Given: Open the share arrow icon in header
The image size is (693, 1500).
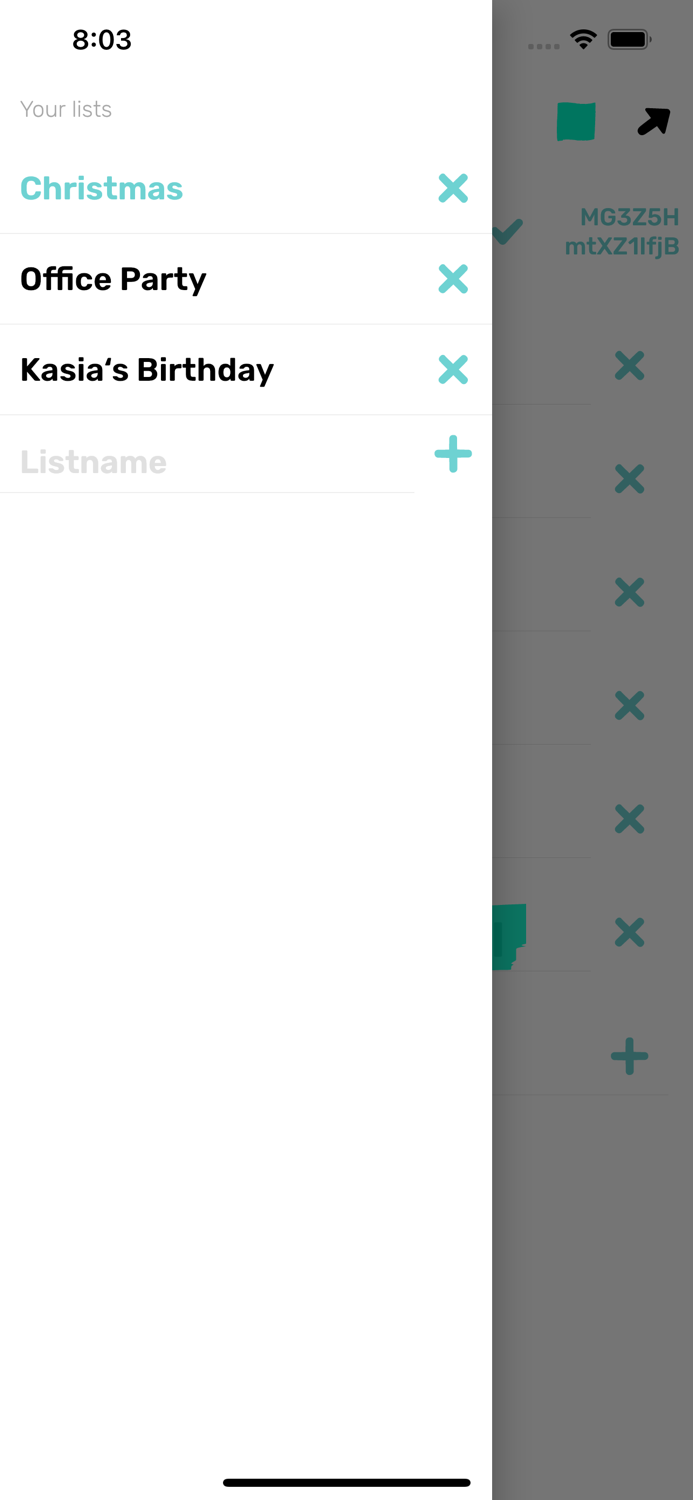Looking at the screenshot, I should 653,122.
